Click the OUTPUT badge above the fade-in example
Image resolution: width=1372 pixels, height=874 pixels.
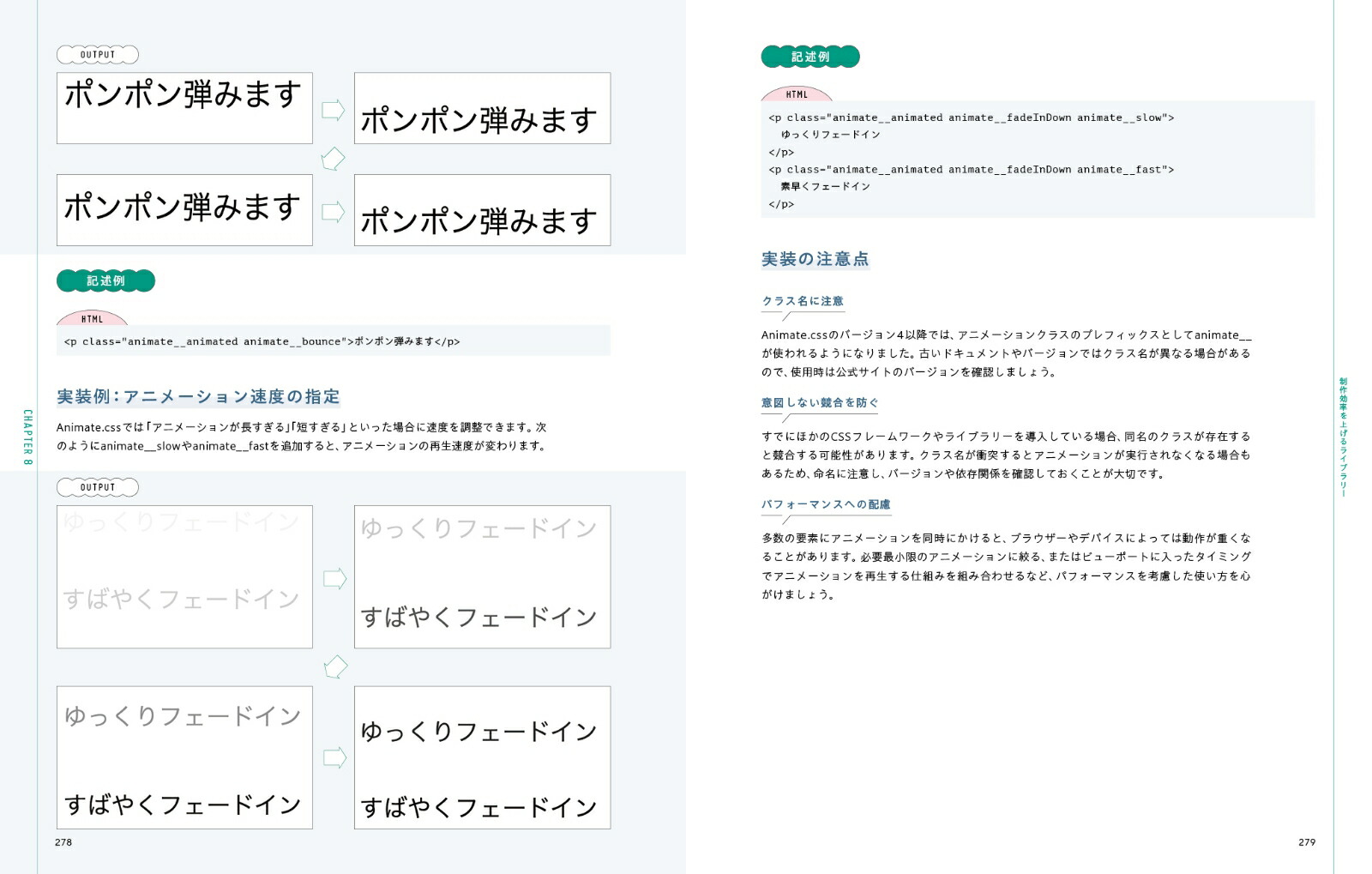tap(97, 487)
